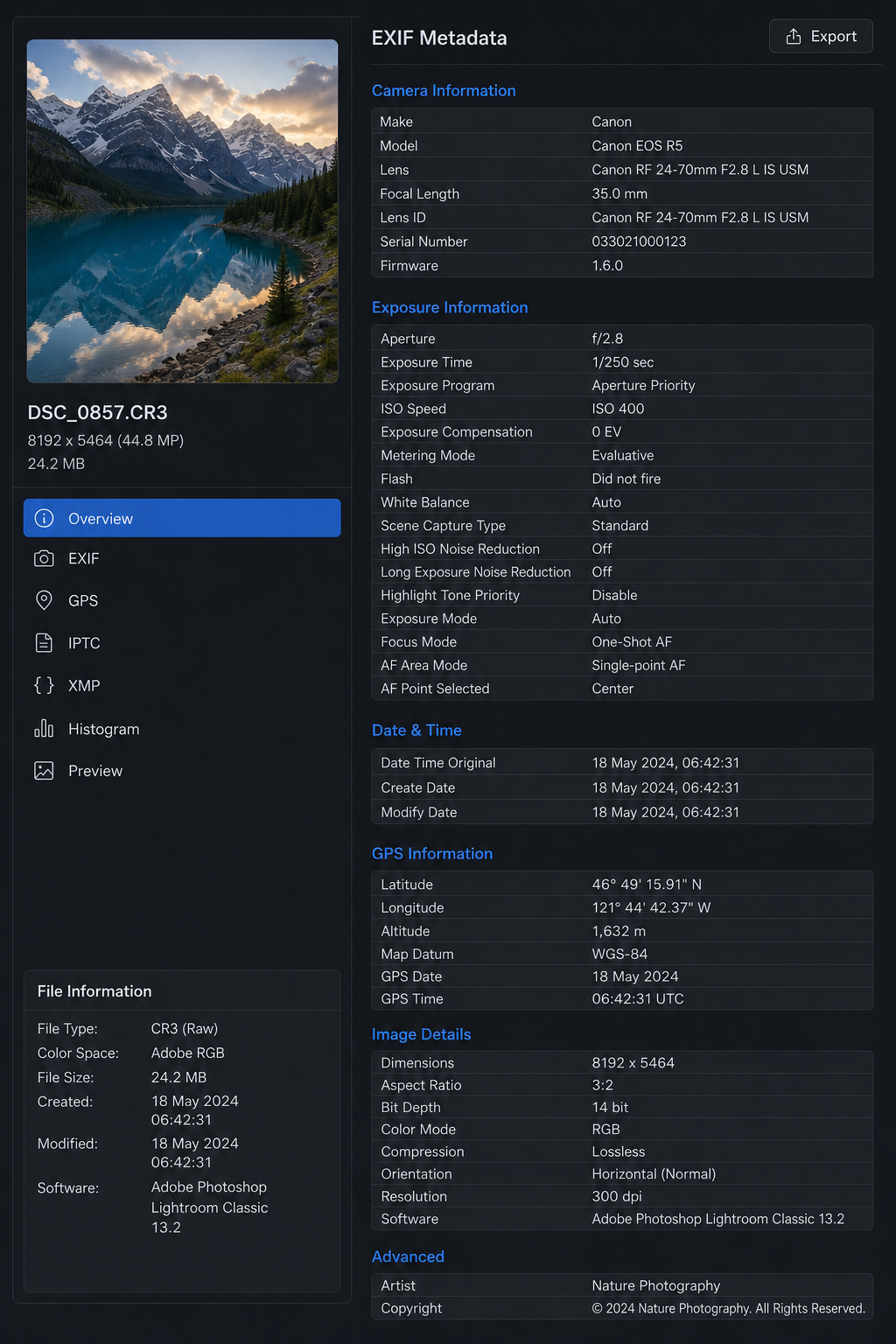Click File Type value CR3 (Raw)

click(184, 1028)
